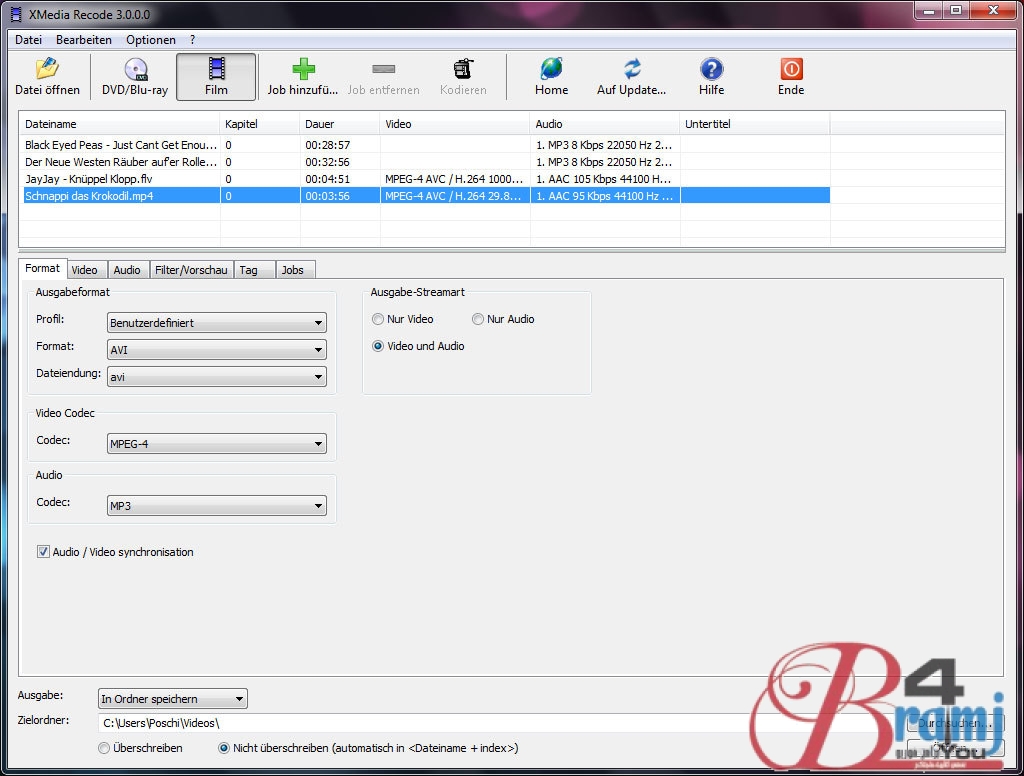Switch to the Filter/Vorschau tab
Image resolution: width=1024 pixels, height=776 pixels.
191,270
